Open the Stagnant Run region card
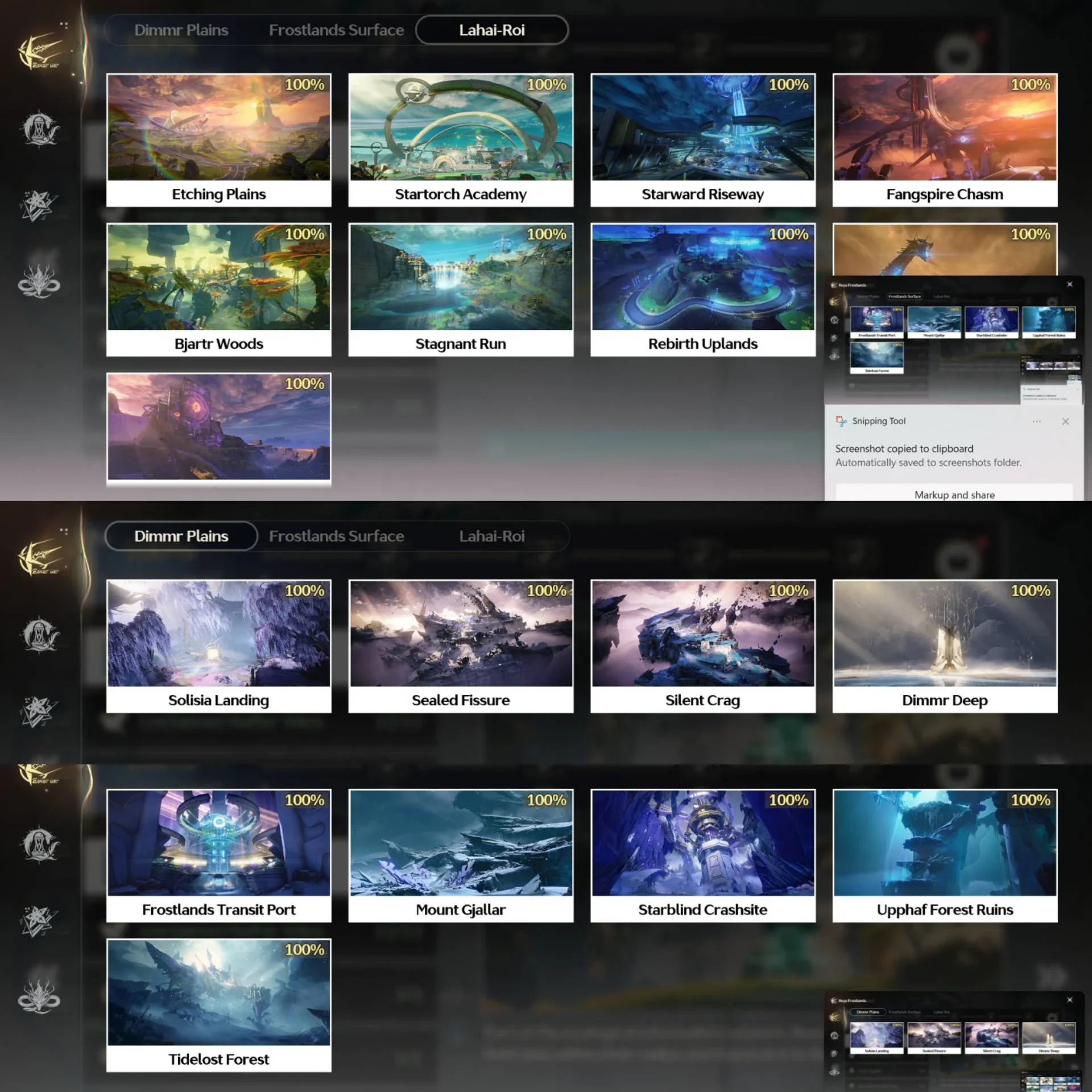This screenshot has width=1092, height=1092. tap(461, 289)
